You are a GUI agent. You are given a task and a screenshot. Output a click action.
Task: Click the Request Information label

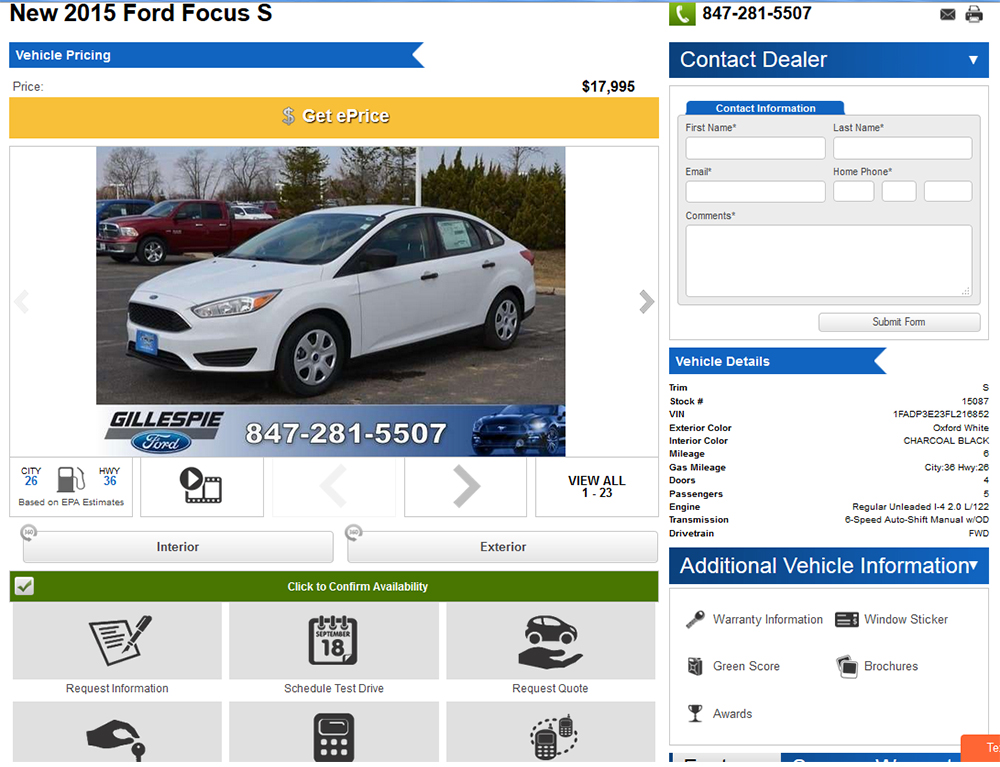(x=117, y=688)
